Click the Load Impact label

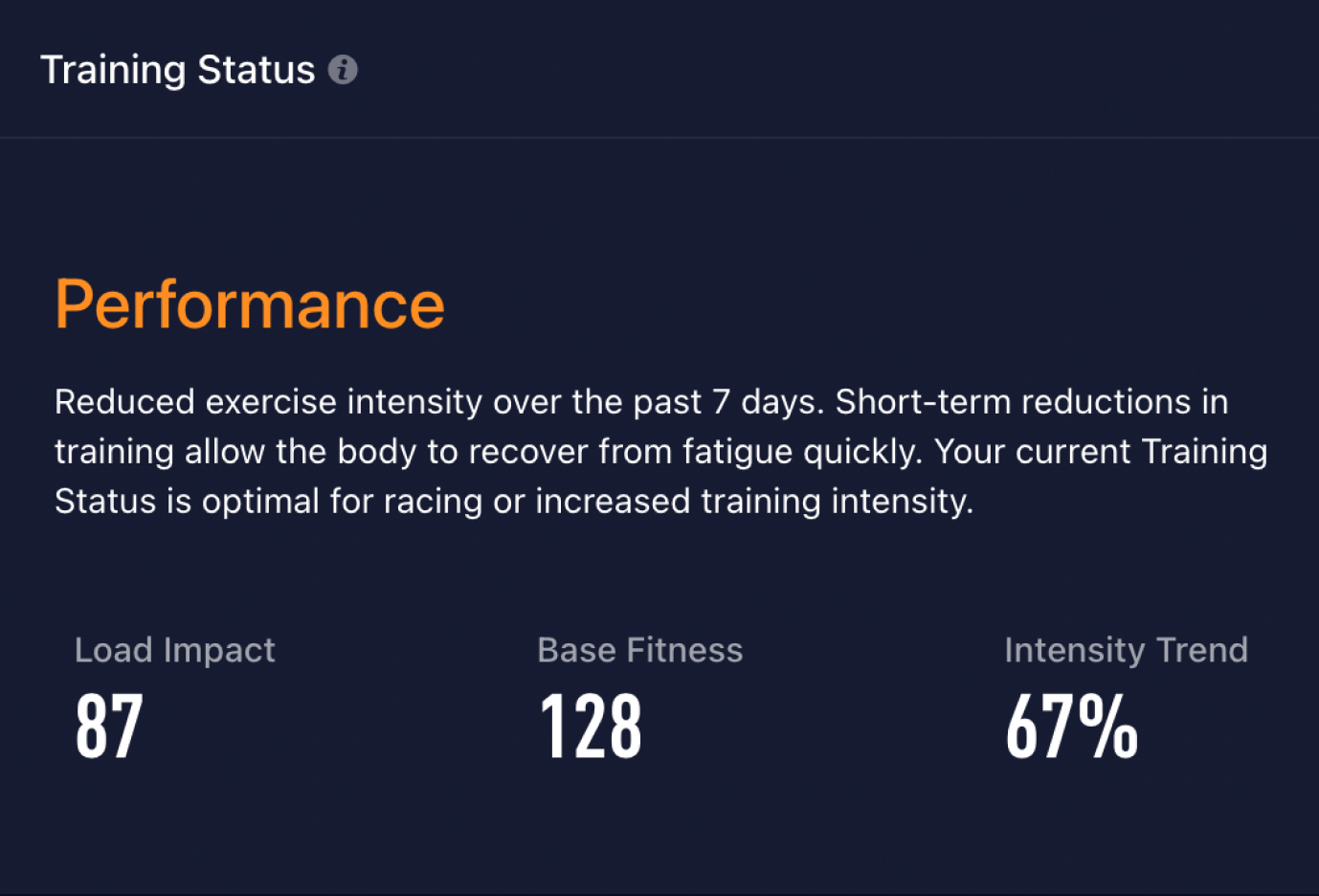tap(174, 650)
